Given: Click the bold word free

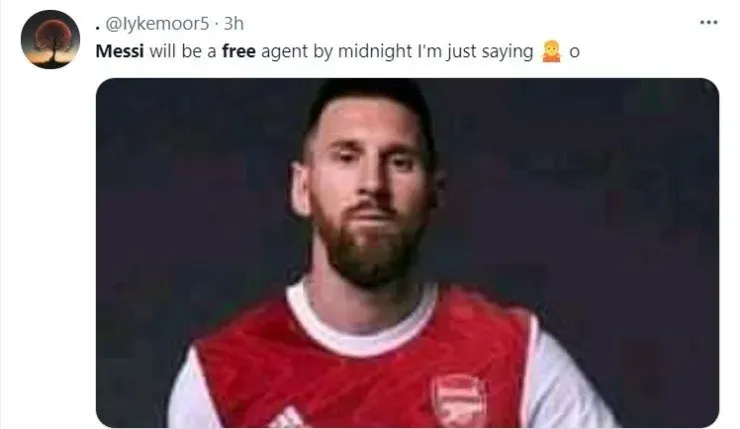Looking at the screenshot, I should click(x=239, y=51).
